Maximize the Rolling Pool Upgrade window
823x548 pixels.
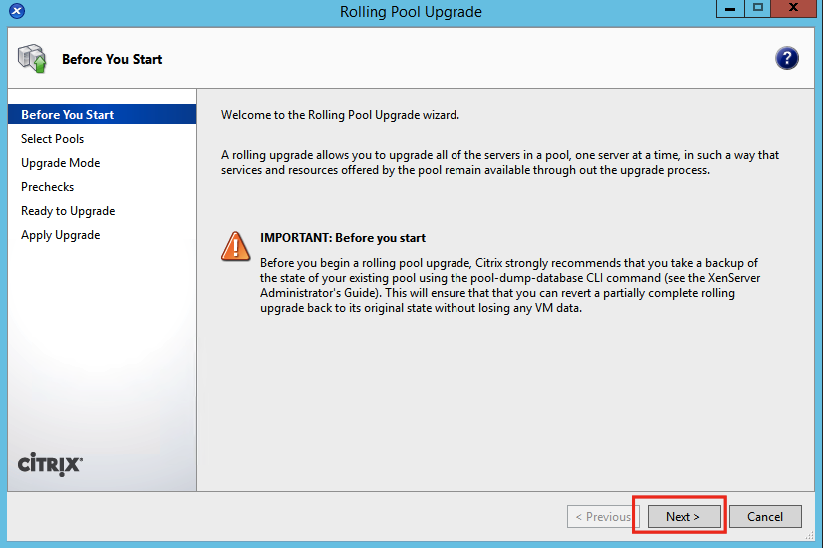click(757, 9)
